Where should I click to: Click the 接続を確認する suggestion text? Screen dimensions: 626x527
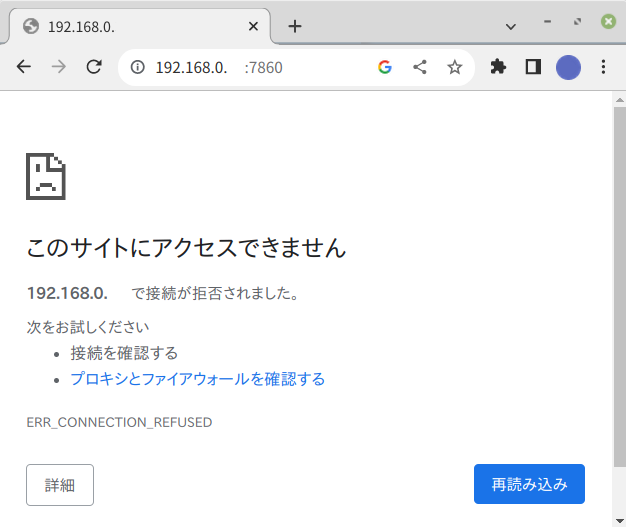pyautogui.click(x=124, y=353)
